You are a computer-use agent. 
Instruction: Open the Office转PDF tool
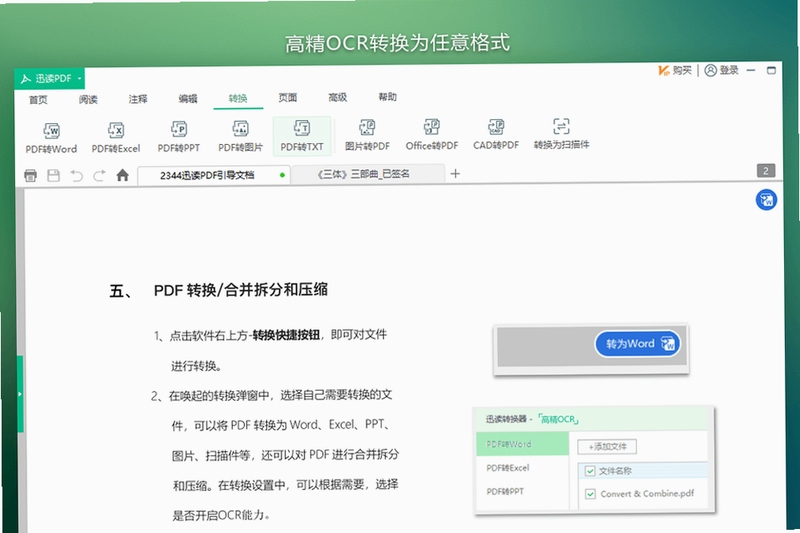click(432, 135)
